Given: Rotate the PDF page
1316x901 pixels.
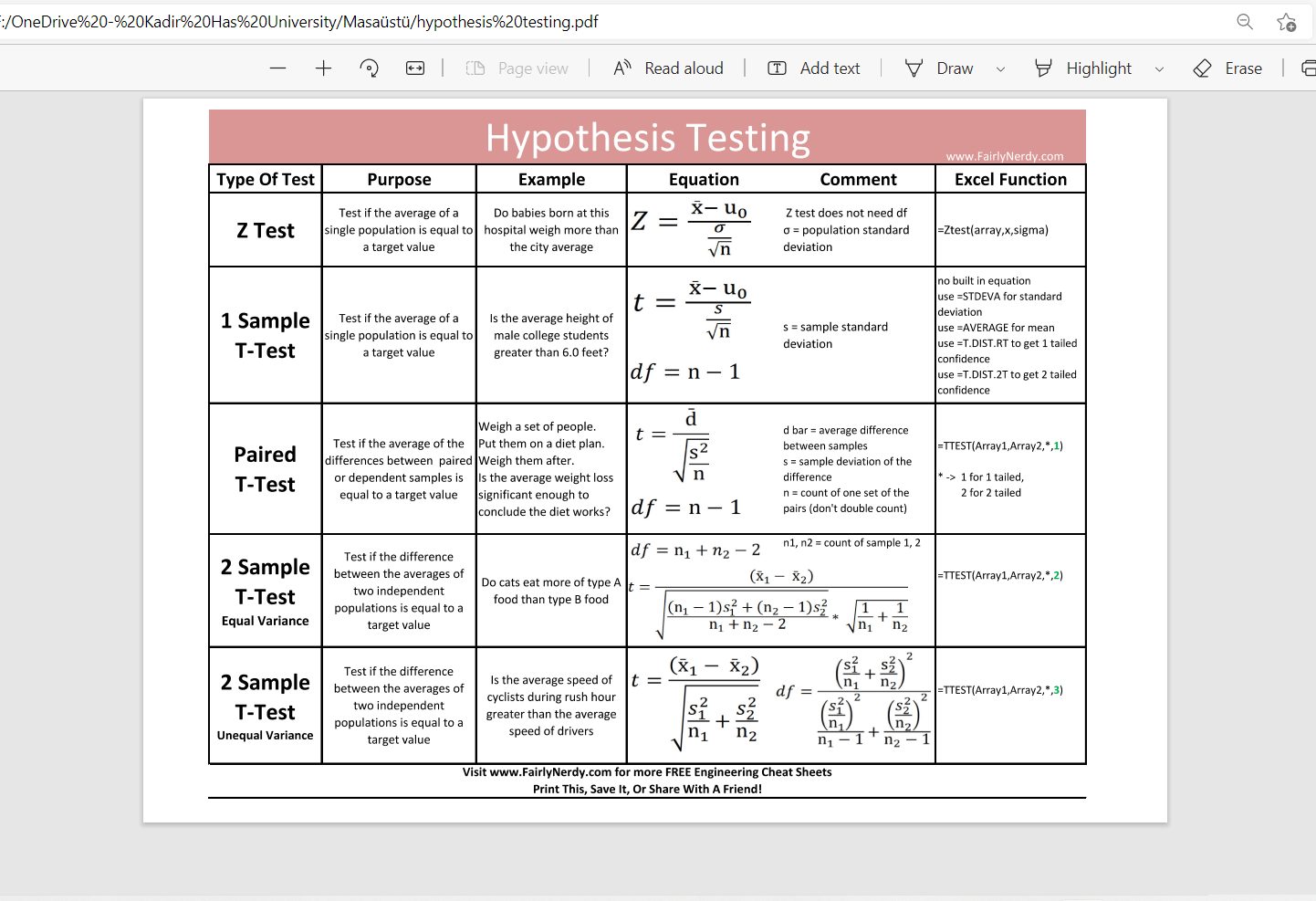Looking at the screenshot, I should [370, 68].
